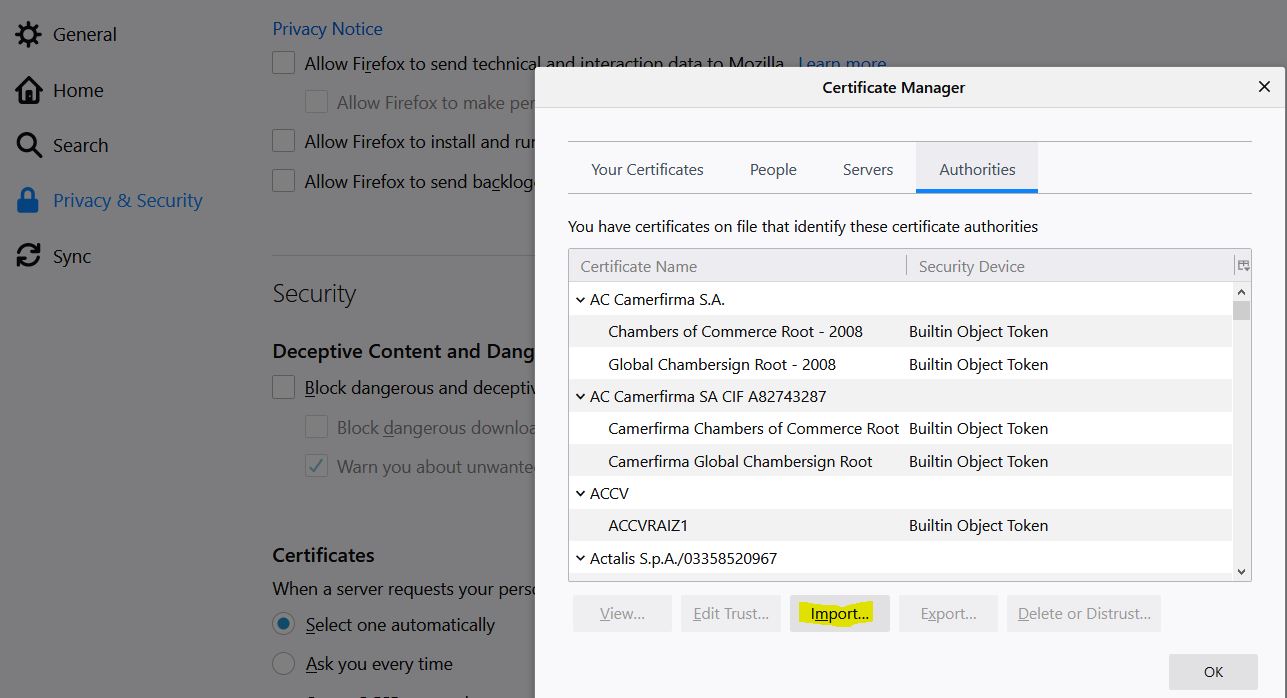Click the Privacy & Security lock icon

28,200
